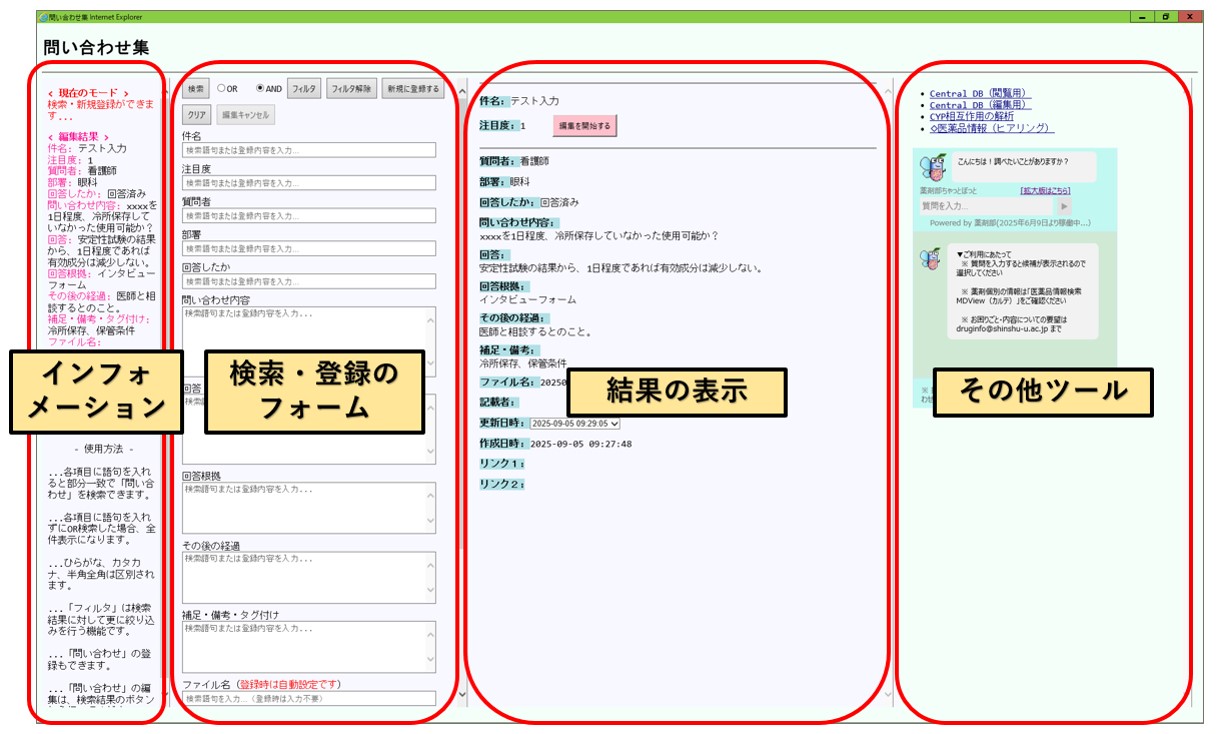The height and width of the screenshot is (734, 1218).
Task: Click the フィルタ button
Action: pyautogui.click(x=304, y=89)
